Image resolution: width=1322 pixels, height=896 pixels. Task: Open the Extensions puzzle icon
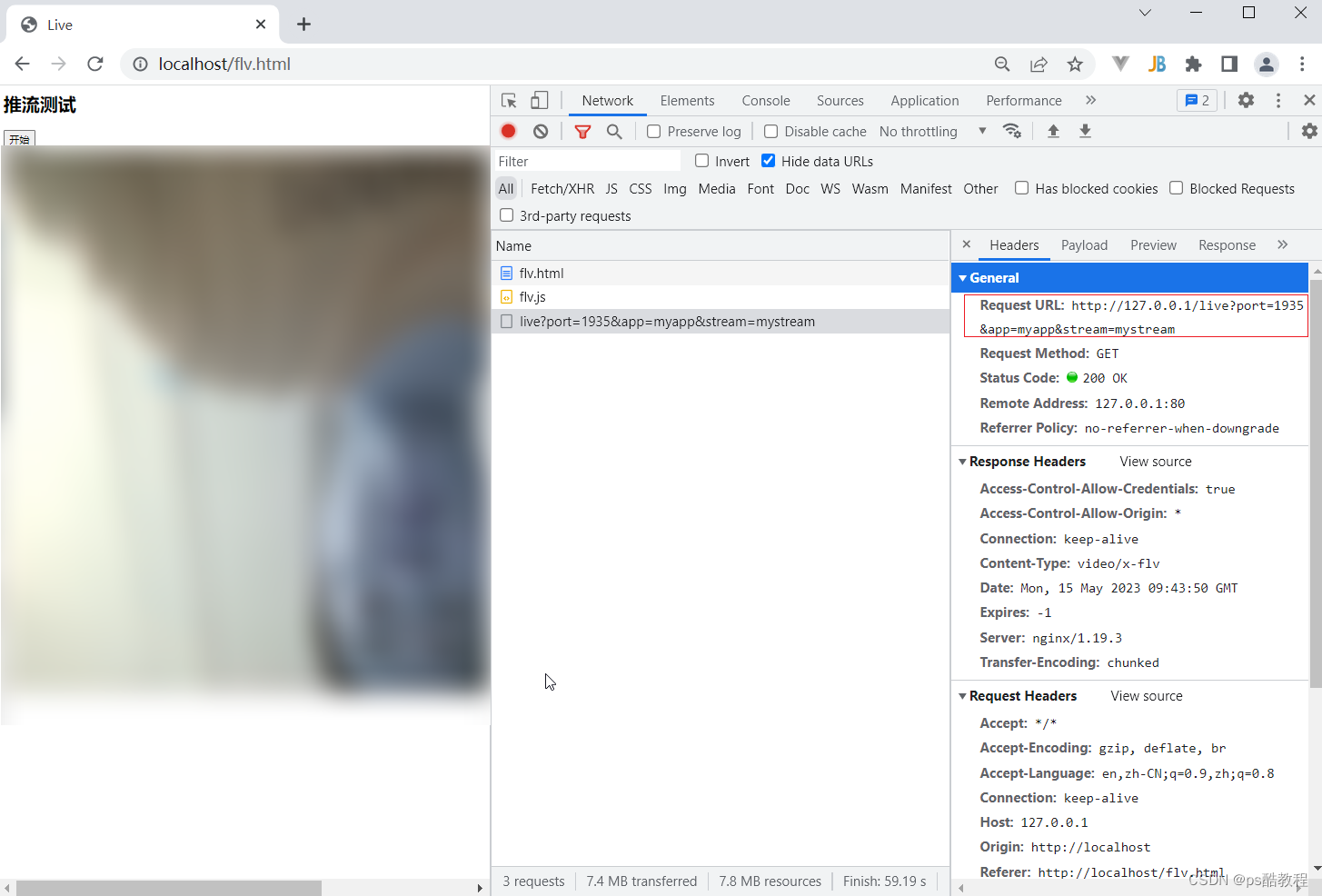tap(1193, 64)
